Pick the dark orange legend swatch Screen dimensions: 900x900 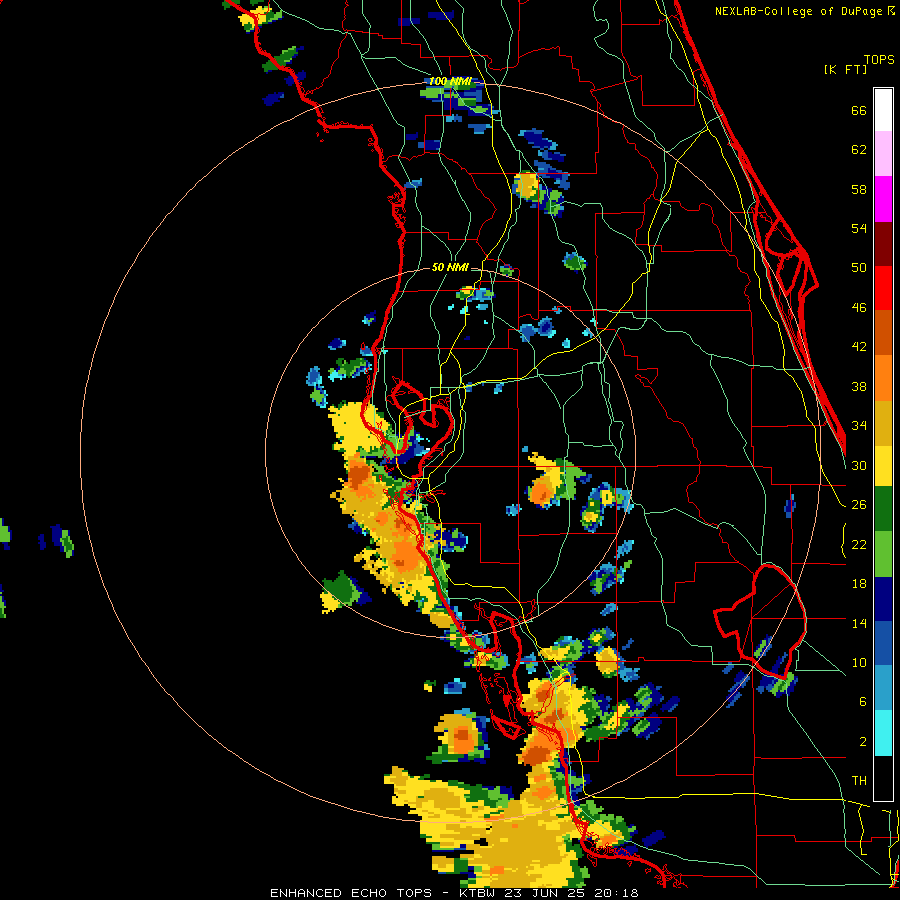click(883, 332)
